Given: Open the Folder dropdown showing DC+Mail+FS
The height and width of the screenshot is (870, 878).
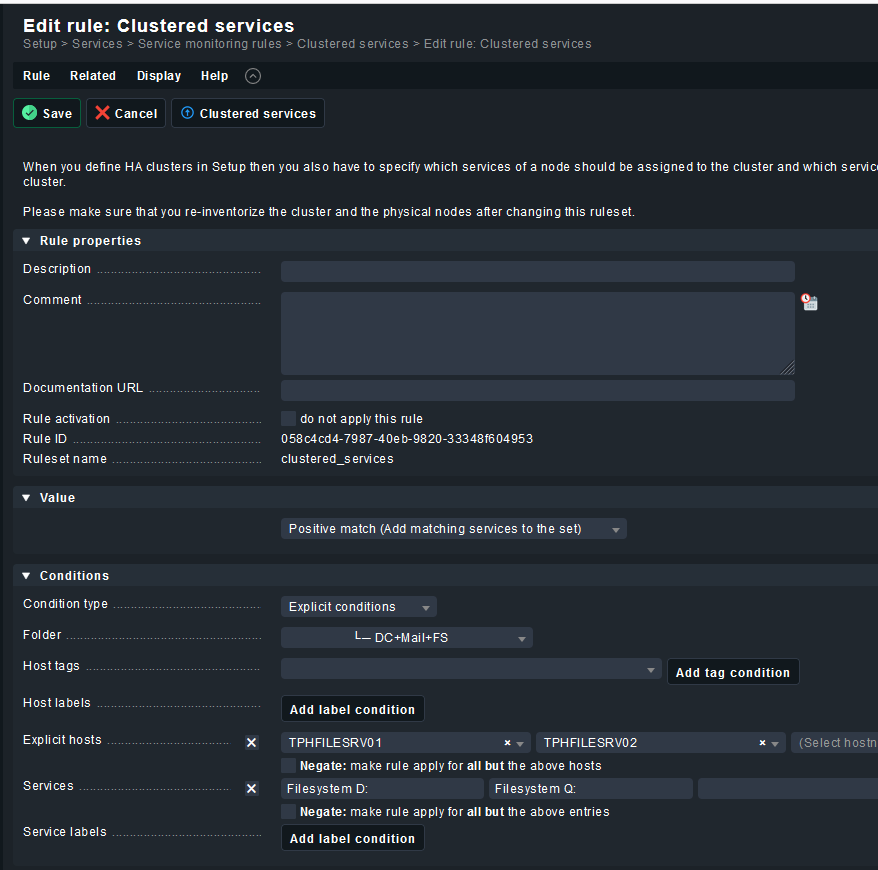Looking at the screenshot, I should tap(406, 637).
